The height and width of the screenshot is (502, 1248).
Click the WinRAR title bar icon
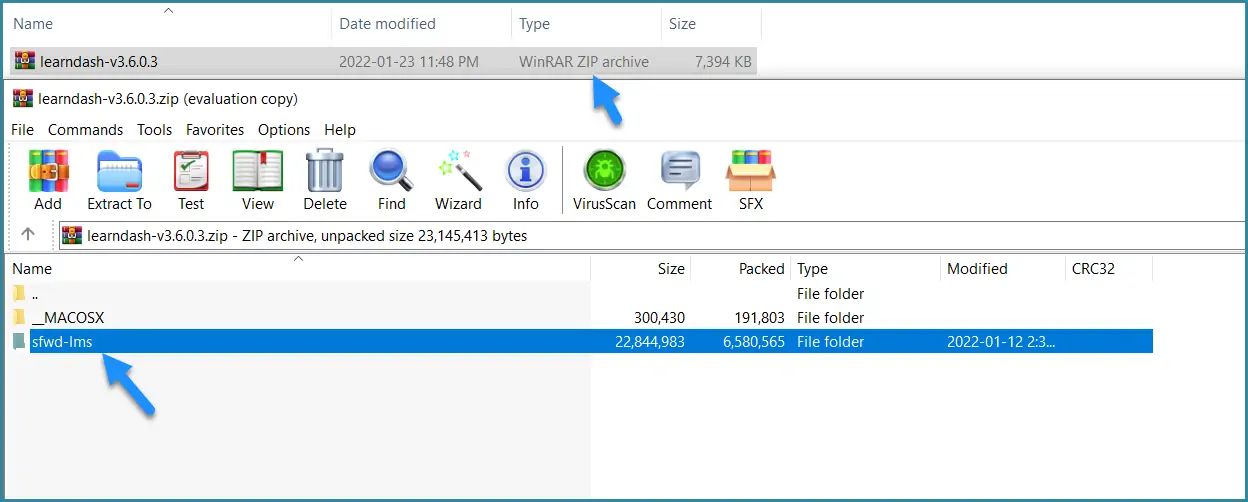point(22,98)
